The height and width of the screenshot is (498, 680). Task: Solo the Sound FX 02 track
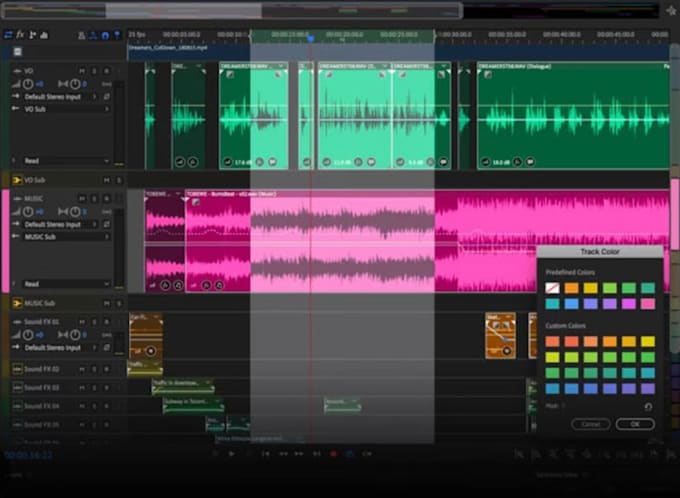(94, 369)
